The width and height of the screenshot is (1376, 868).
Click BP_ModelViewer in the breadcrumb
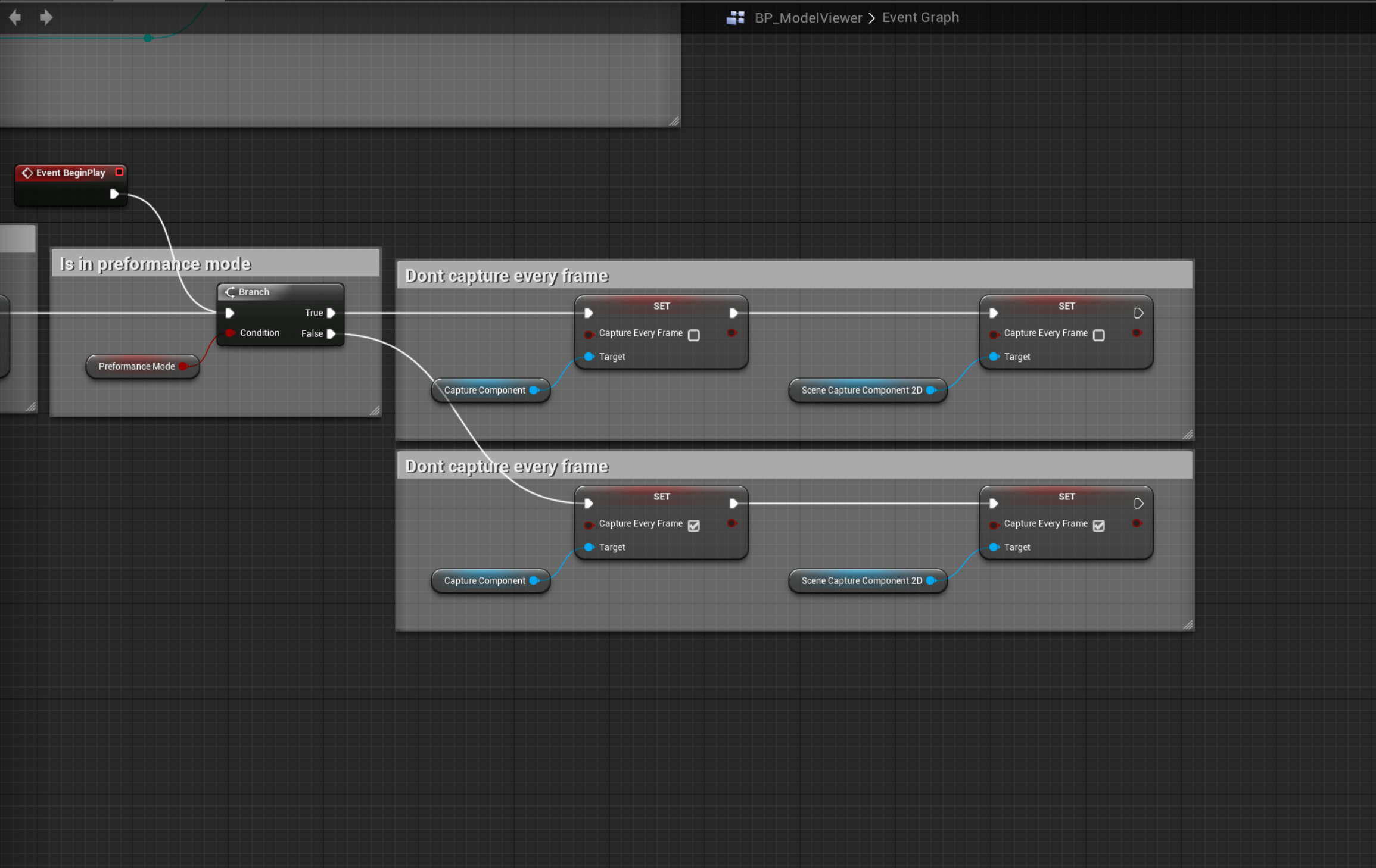(x=808, y=18)
